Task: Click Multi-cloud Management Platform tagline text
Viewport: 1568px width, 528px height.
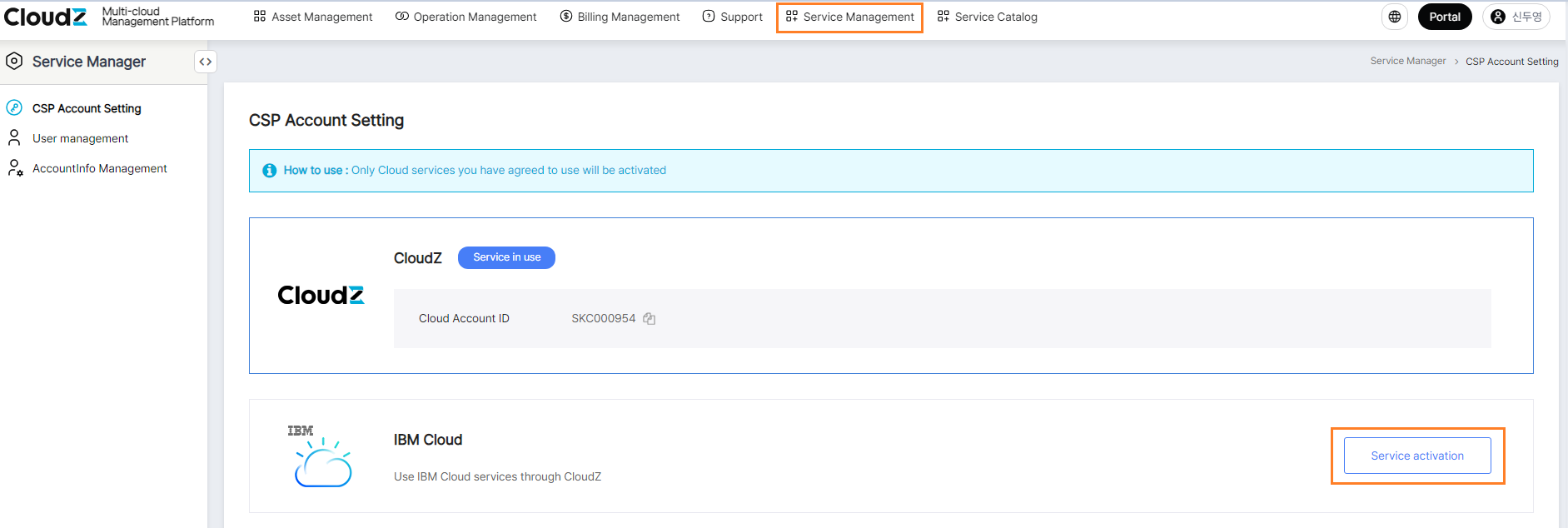Action: [158, 17]
